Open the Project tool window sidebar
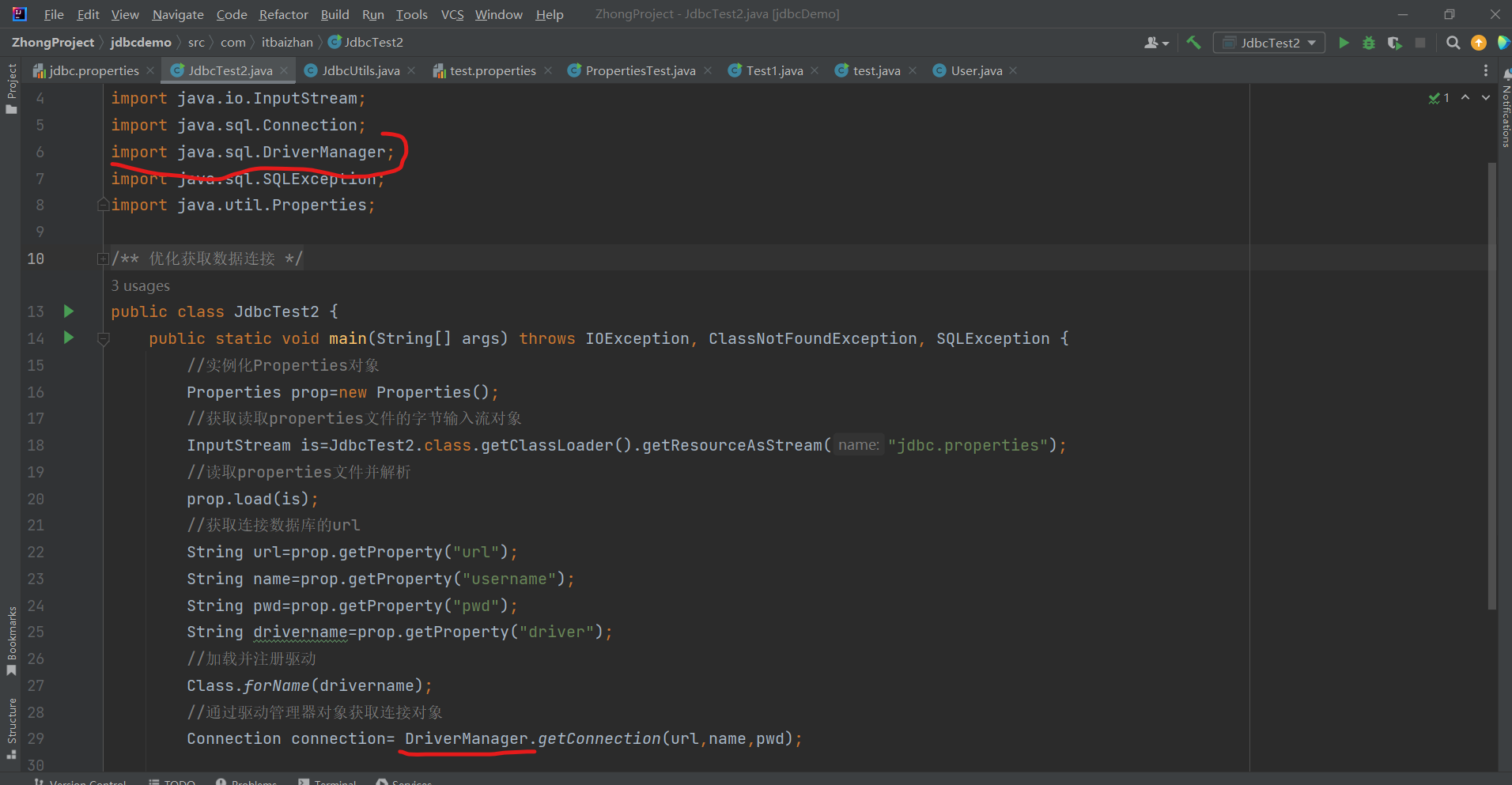 [x=11, y=89]
